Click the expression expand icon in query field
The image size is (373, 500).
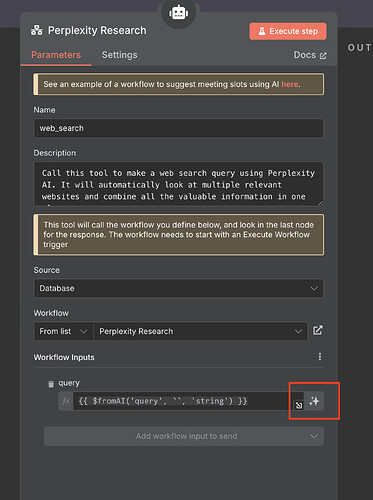click(x=299, y=405)
